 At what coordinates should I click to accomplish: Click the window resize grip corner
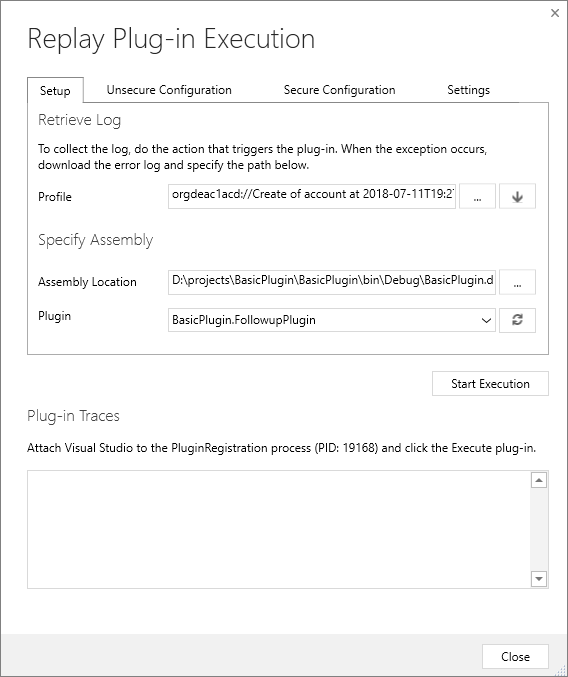click(562, 671)
